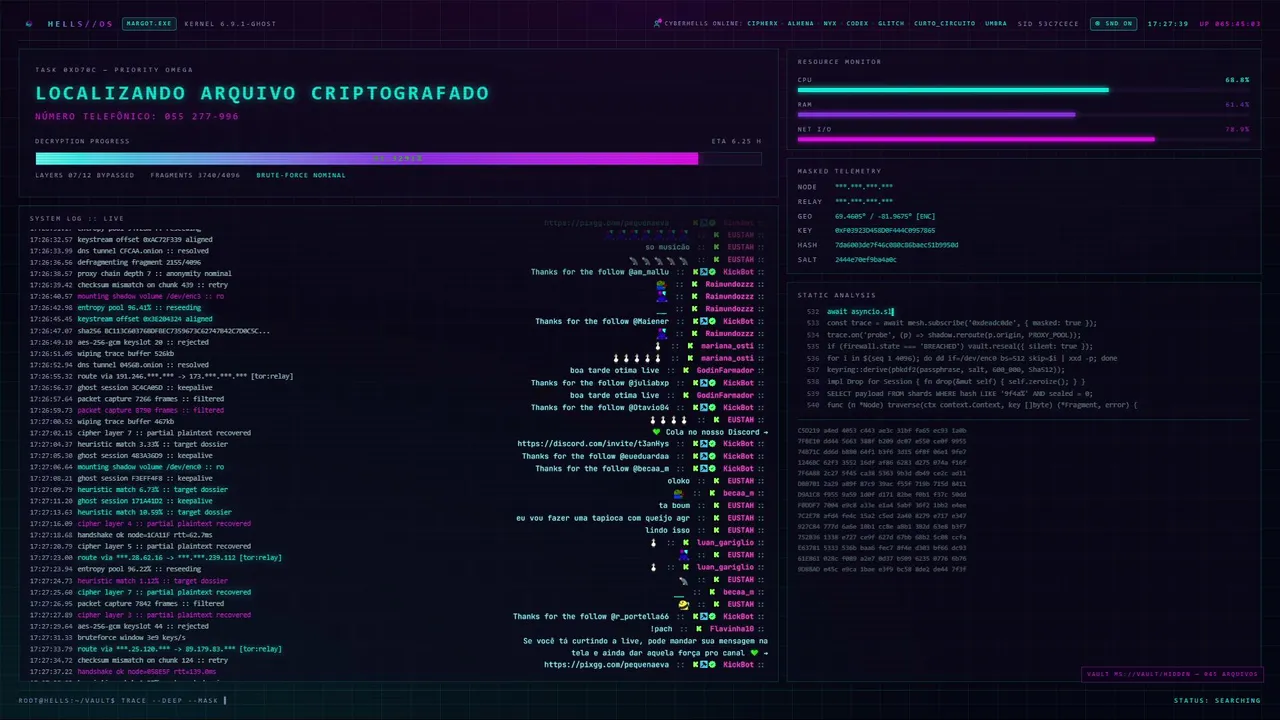Viewport: 1280px width, 720px height.
Task: Open the bottom pixgg.com/pequenaeva link
Action: click(607, 664)
